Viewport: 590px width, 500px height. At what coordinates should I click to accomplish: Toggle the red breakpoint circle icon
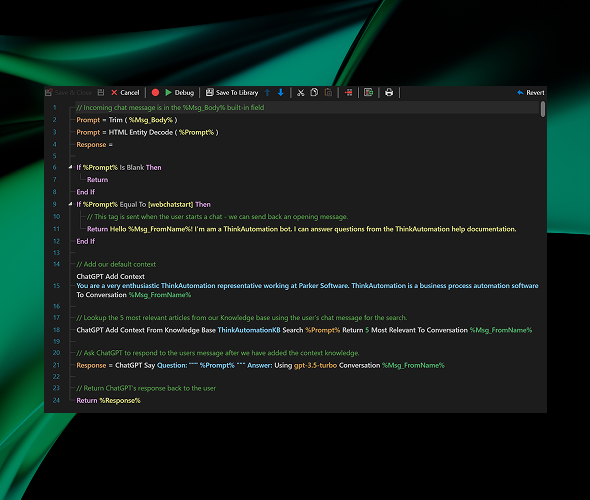point(155,93)
